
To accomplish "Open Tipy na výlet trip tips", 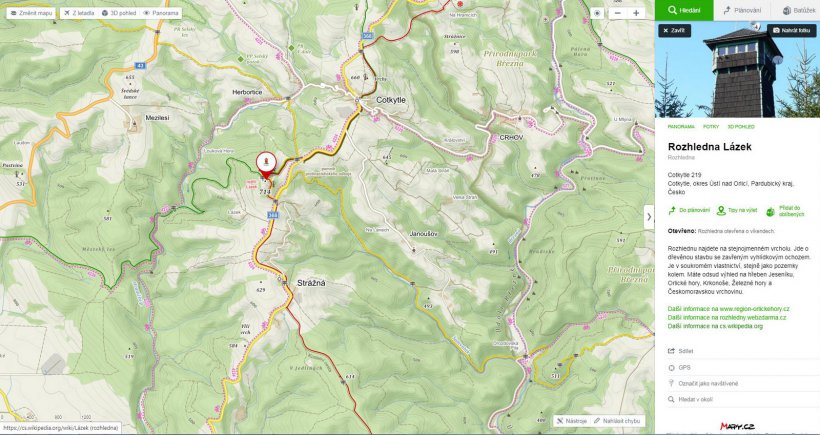I will 737,211.
